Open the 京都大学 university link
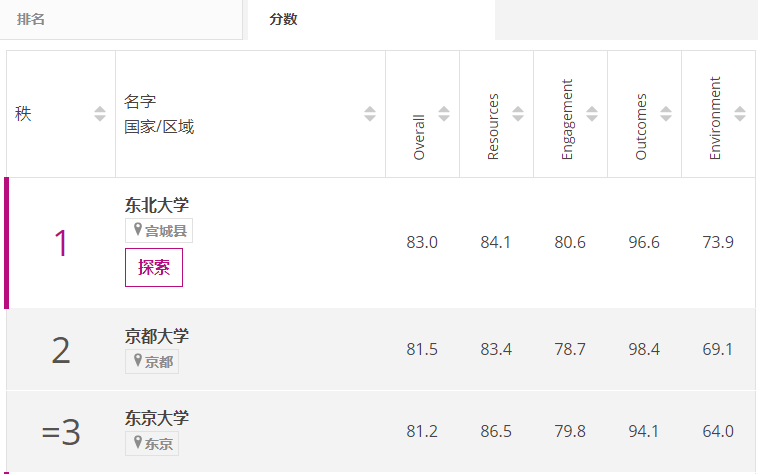Screen dimensions: 758x474 (x=157, y=336)
